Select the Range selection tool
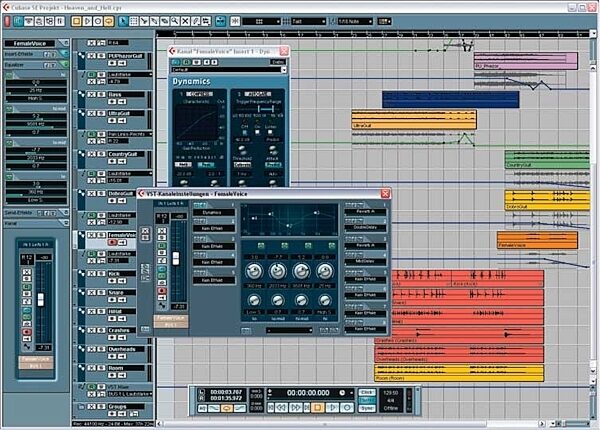 pos(134,21)
